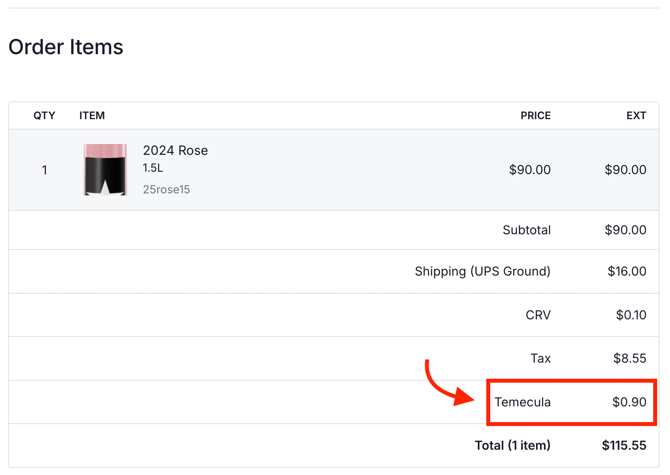Click the CRV fee label
This screenshot has height=475, width=670.
[538, 315]
